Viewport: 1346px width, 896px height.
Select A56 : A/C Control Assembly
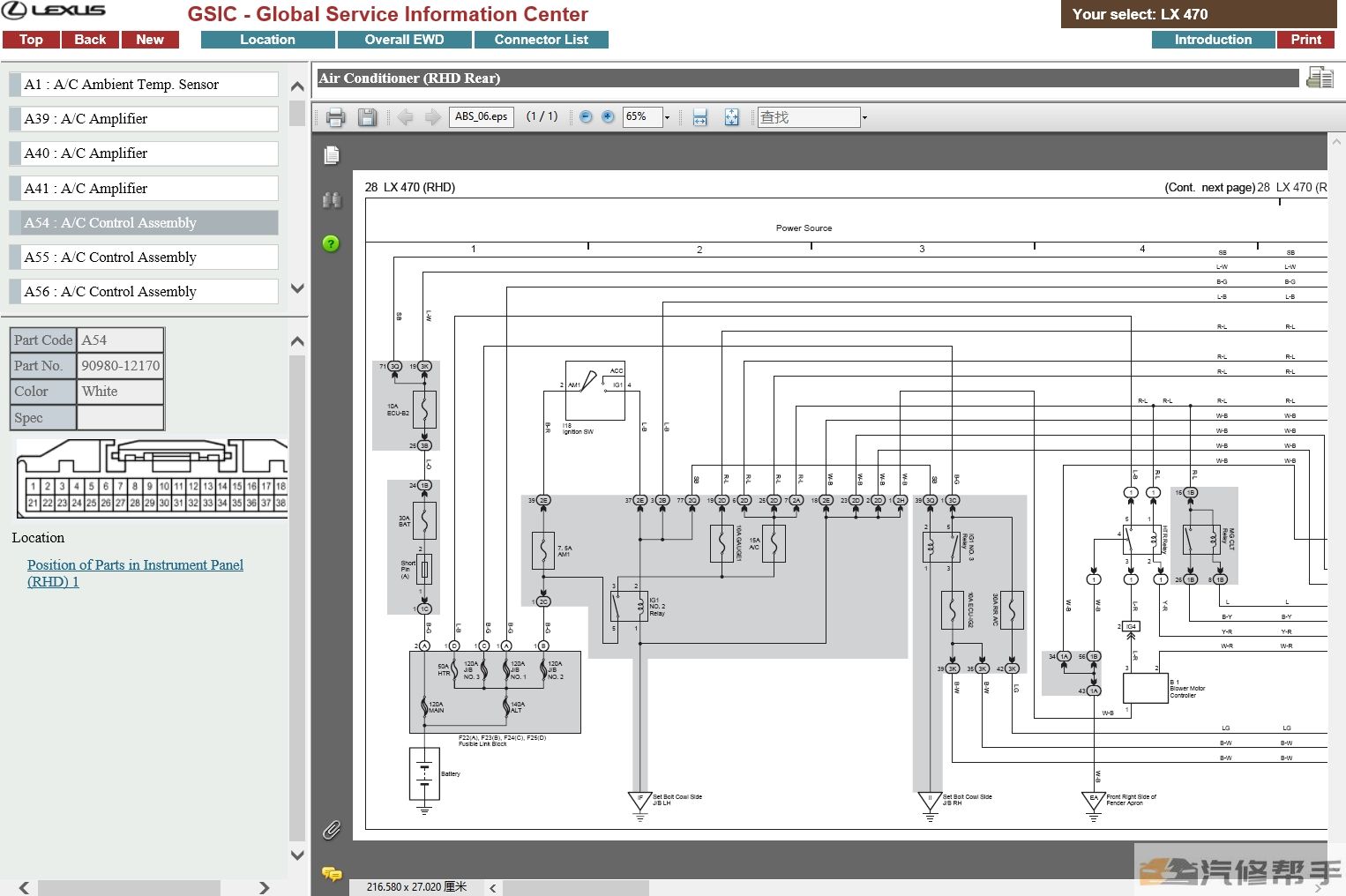[x=144, y=292]
